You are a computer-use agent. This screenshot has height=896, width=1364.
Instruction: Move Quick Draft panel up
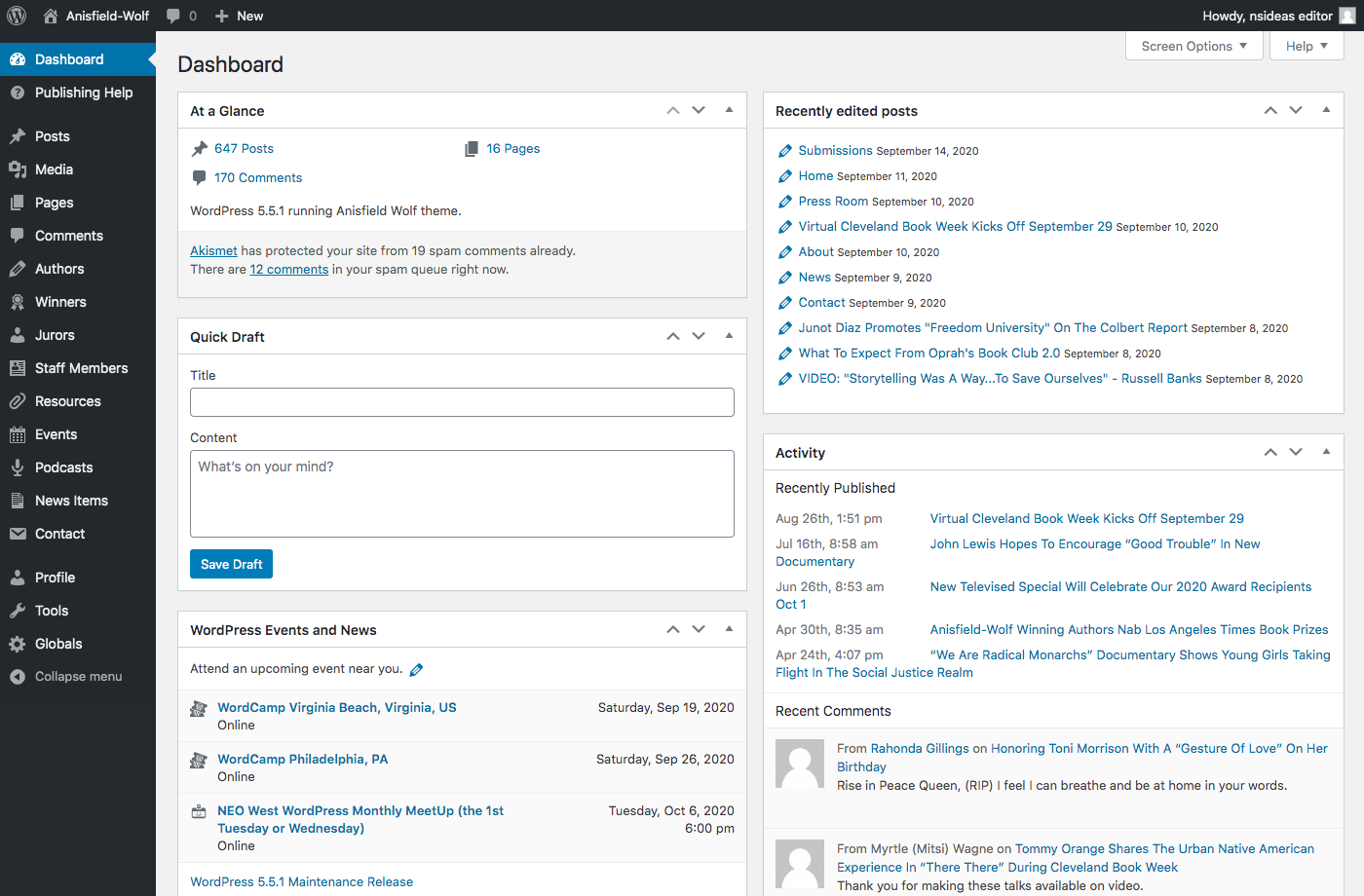click(x=673, y=336)
